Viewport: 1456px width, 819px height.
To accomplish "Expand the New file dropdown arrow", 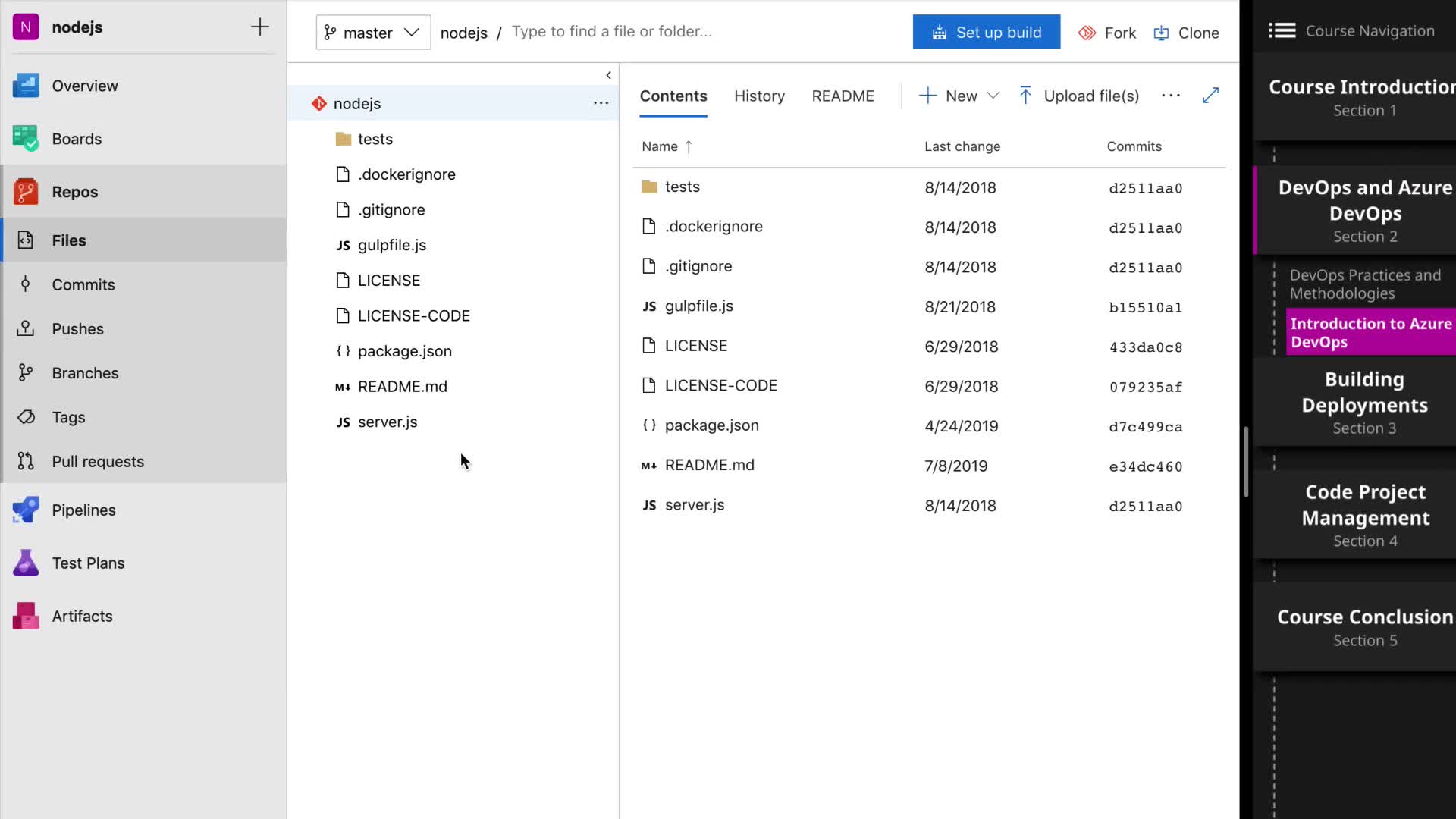I will pyautogui.click(x=993, y=96).
